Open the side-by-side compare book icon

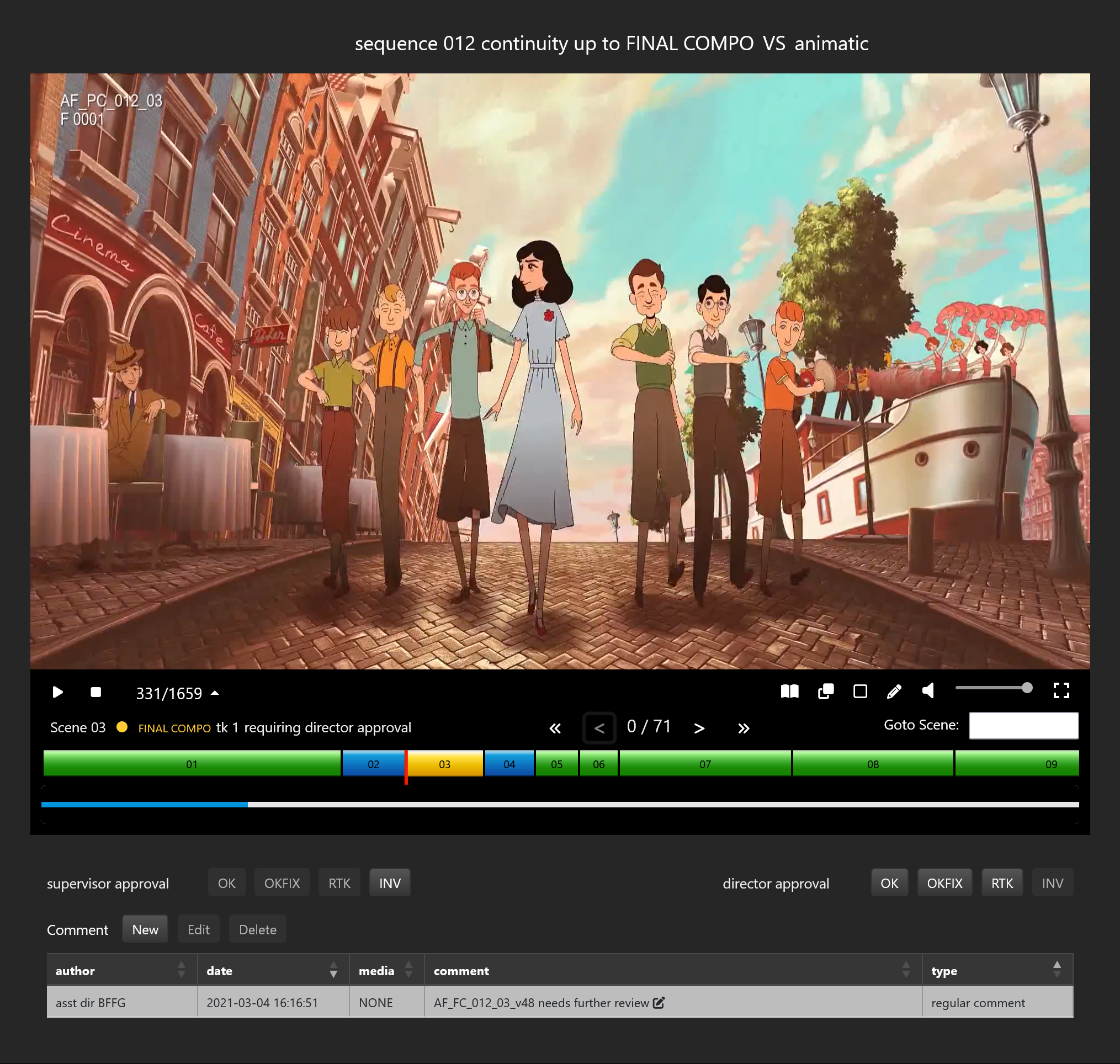click(x=789, y=691)
